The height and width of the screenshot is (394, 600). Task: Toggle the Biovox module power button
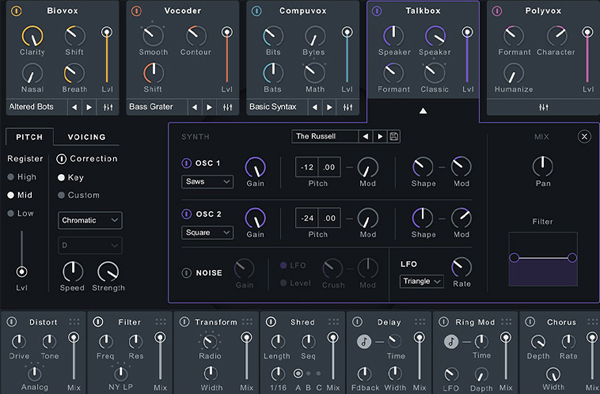16,11
